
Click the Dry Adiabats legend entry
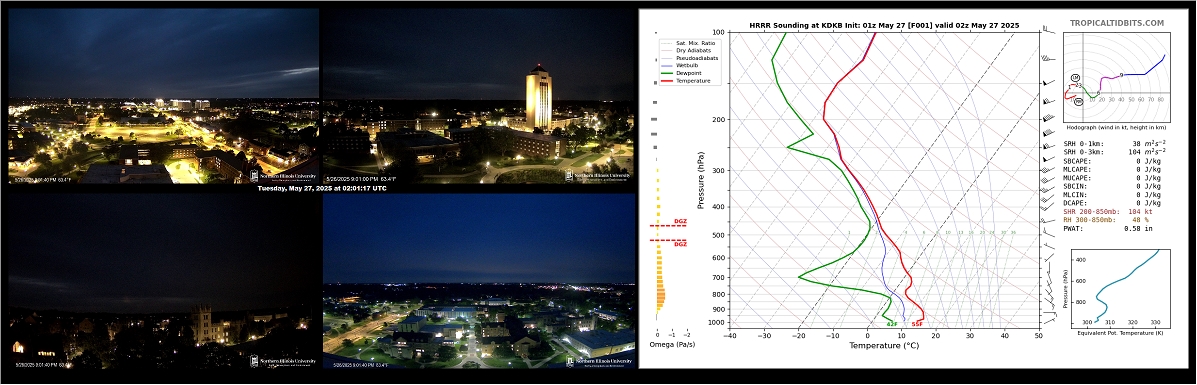685,50
